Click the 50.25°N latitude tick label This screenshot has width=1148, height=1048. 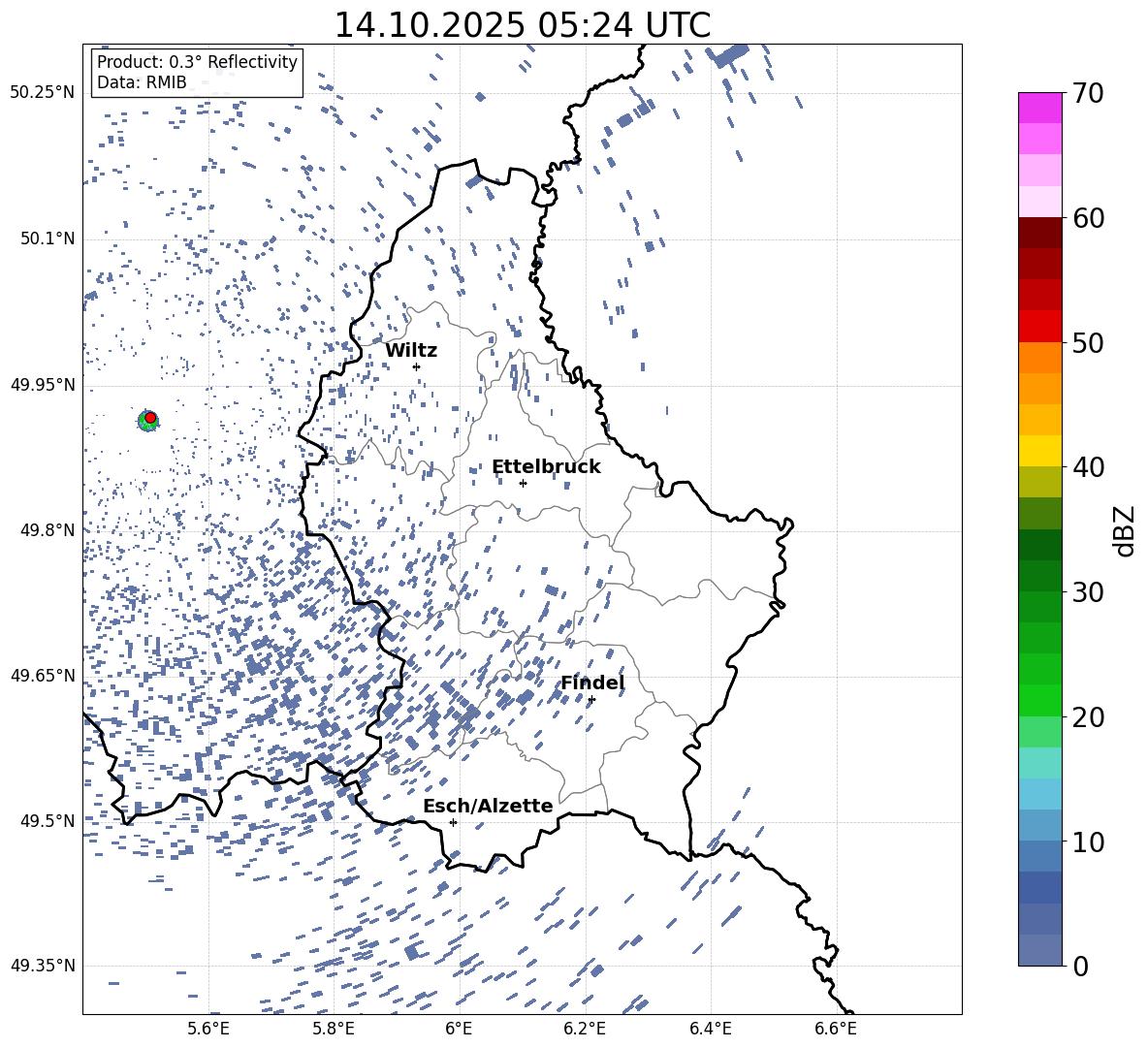click(x=43, y=93)
